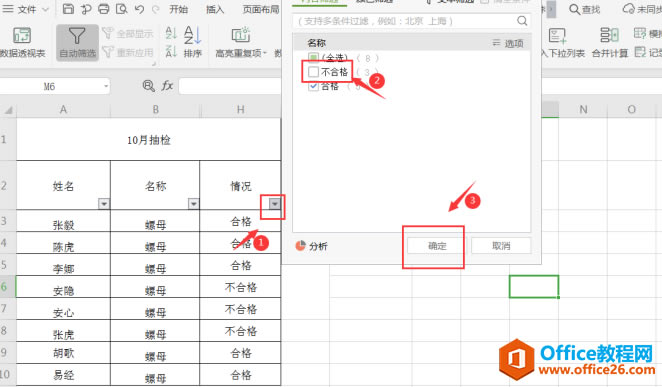The image size is (662, 387).
Task: Click cell containing 易经
Action: (x=63, y=374)
